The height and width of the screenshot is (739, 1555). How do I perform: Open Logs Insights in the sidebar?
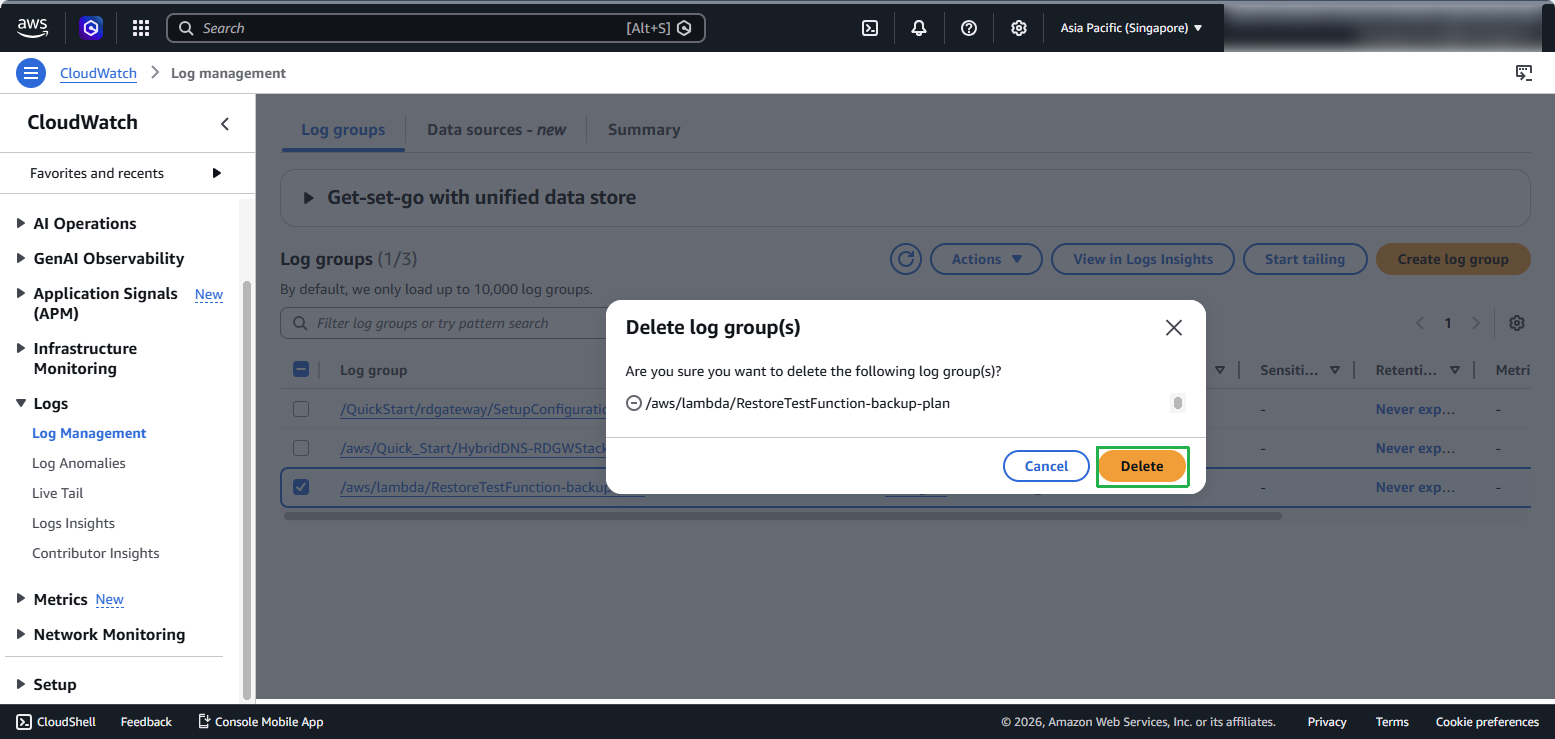73,523
